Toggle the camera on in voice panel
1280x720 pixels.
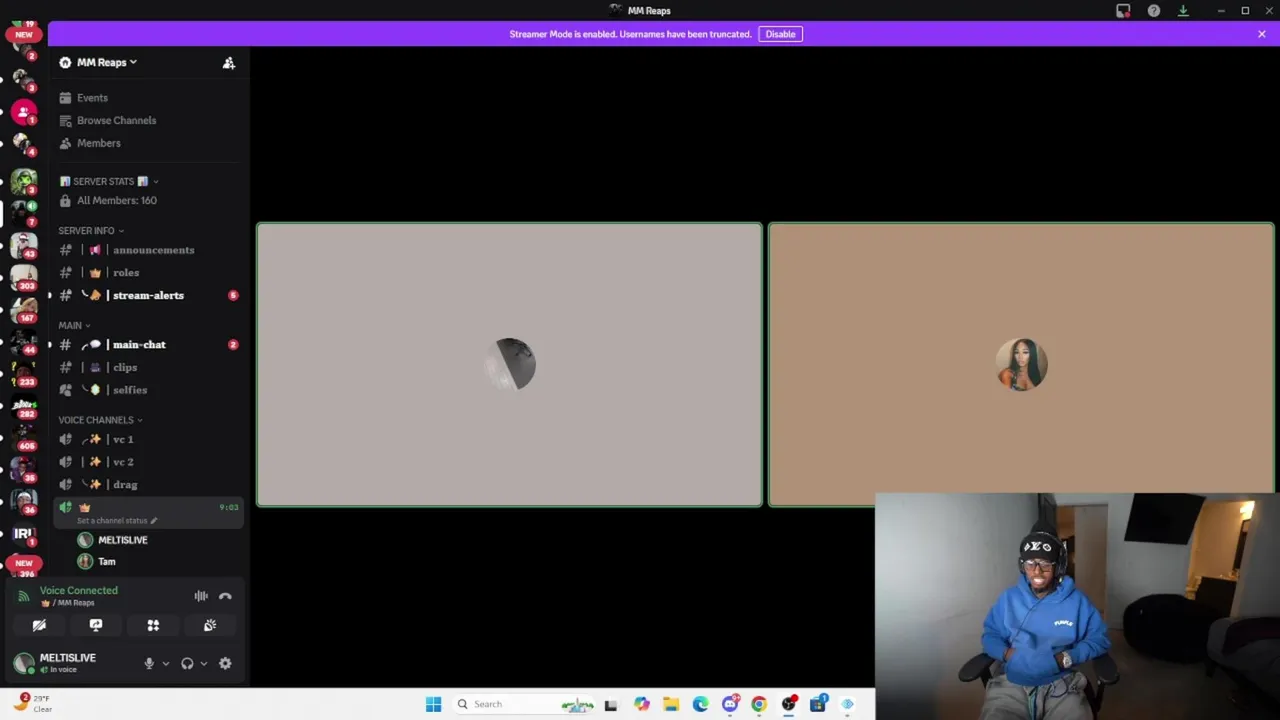39,625
